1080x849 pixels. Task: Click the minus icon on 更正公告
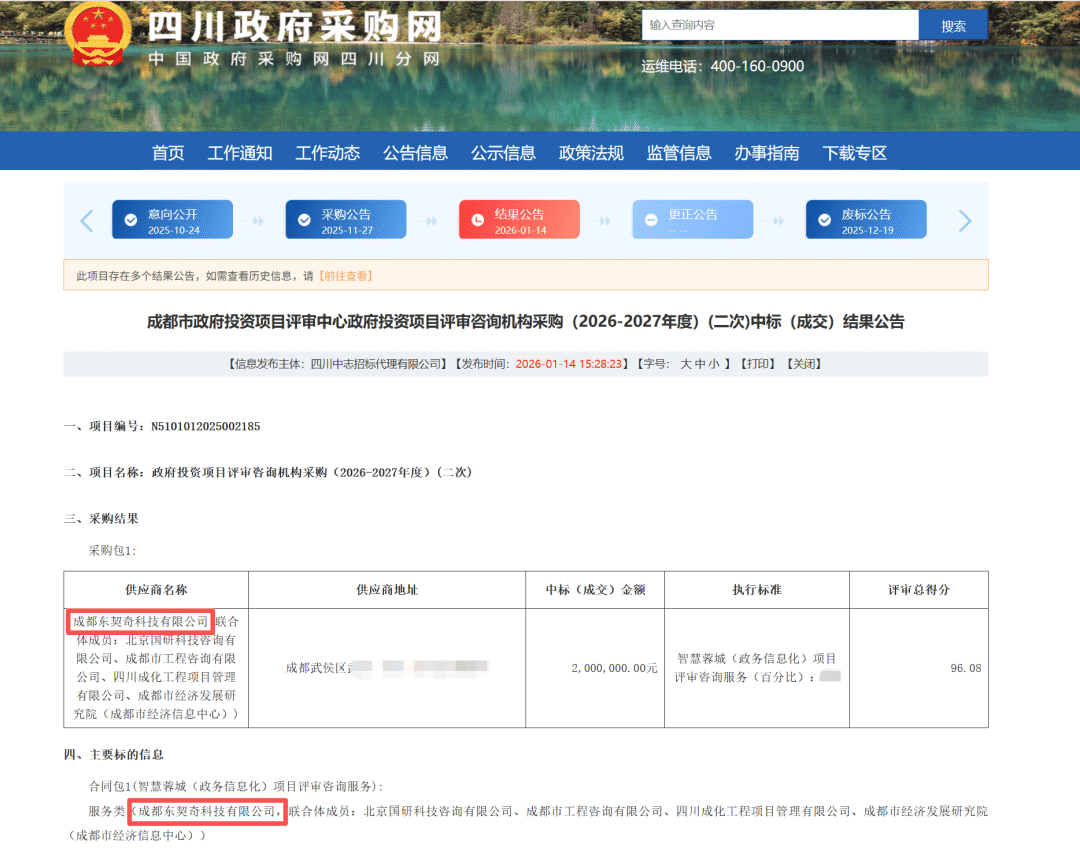click(x=651, y=221)
